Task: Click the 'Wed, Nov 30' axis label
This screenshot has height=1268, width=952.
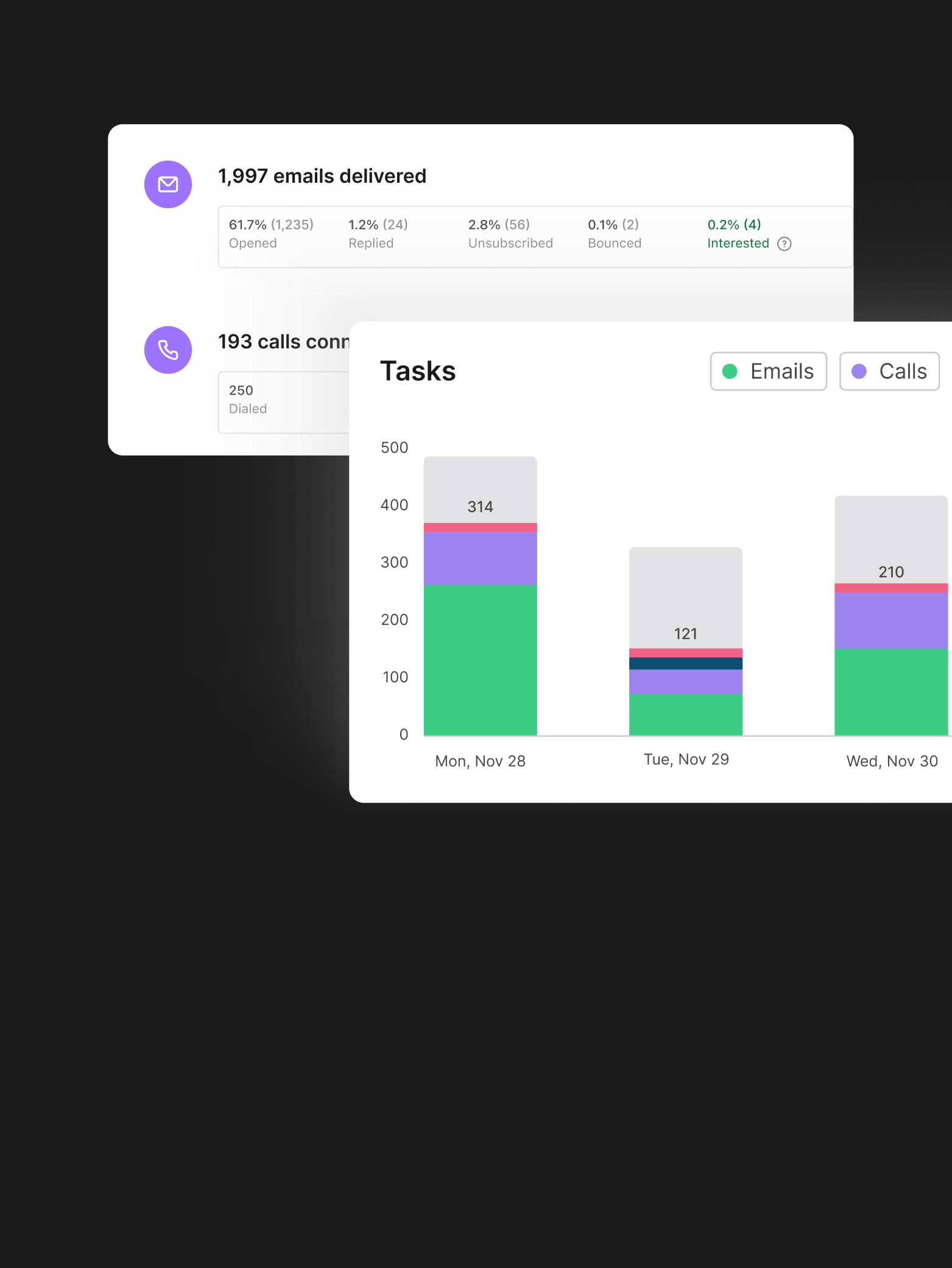Action: coord(892,761)
